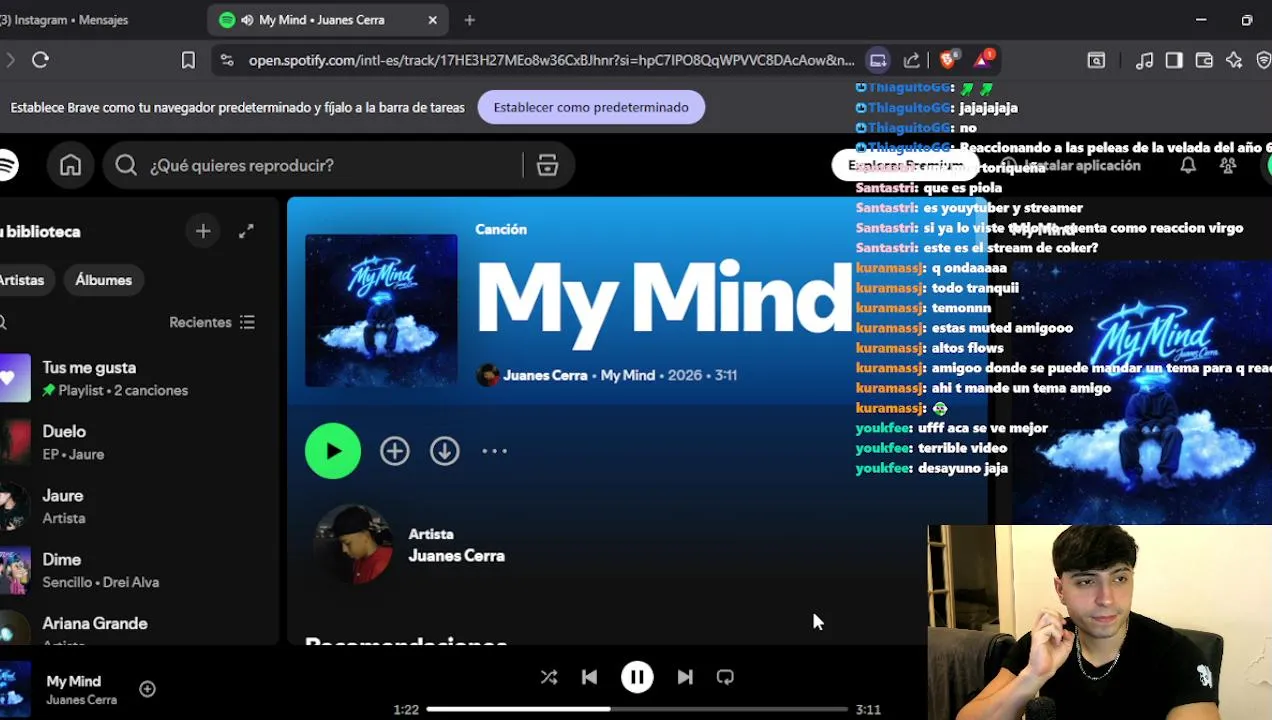Open the Brave Rewards triangle icon
1272x720 pixels.
(x=983, y=59)
